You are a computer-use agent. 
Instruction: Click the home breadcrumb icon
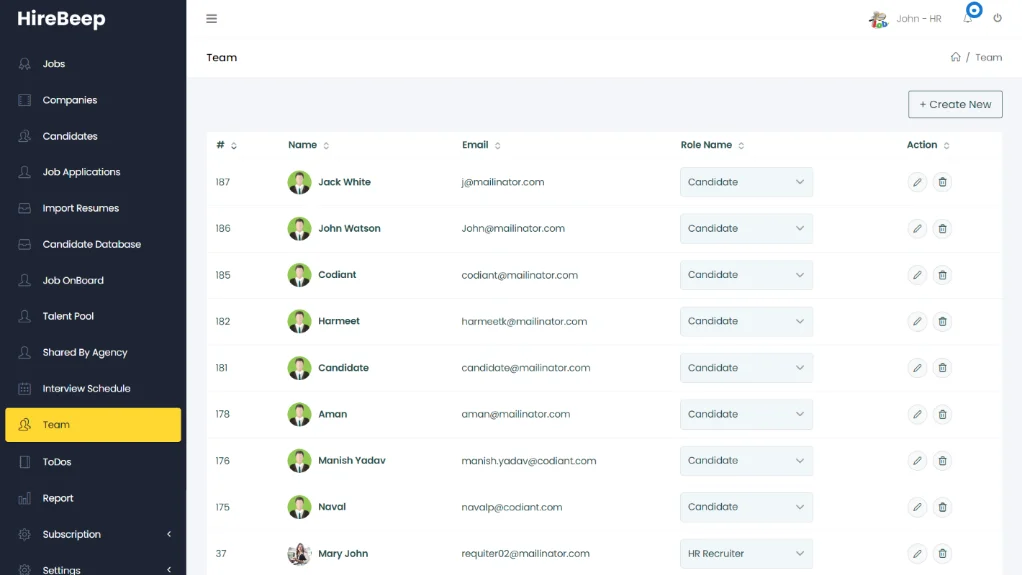[955, 58]
